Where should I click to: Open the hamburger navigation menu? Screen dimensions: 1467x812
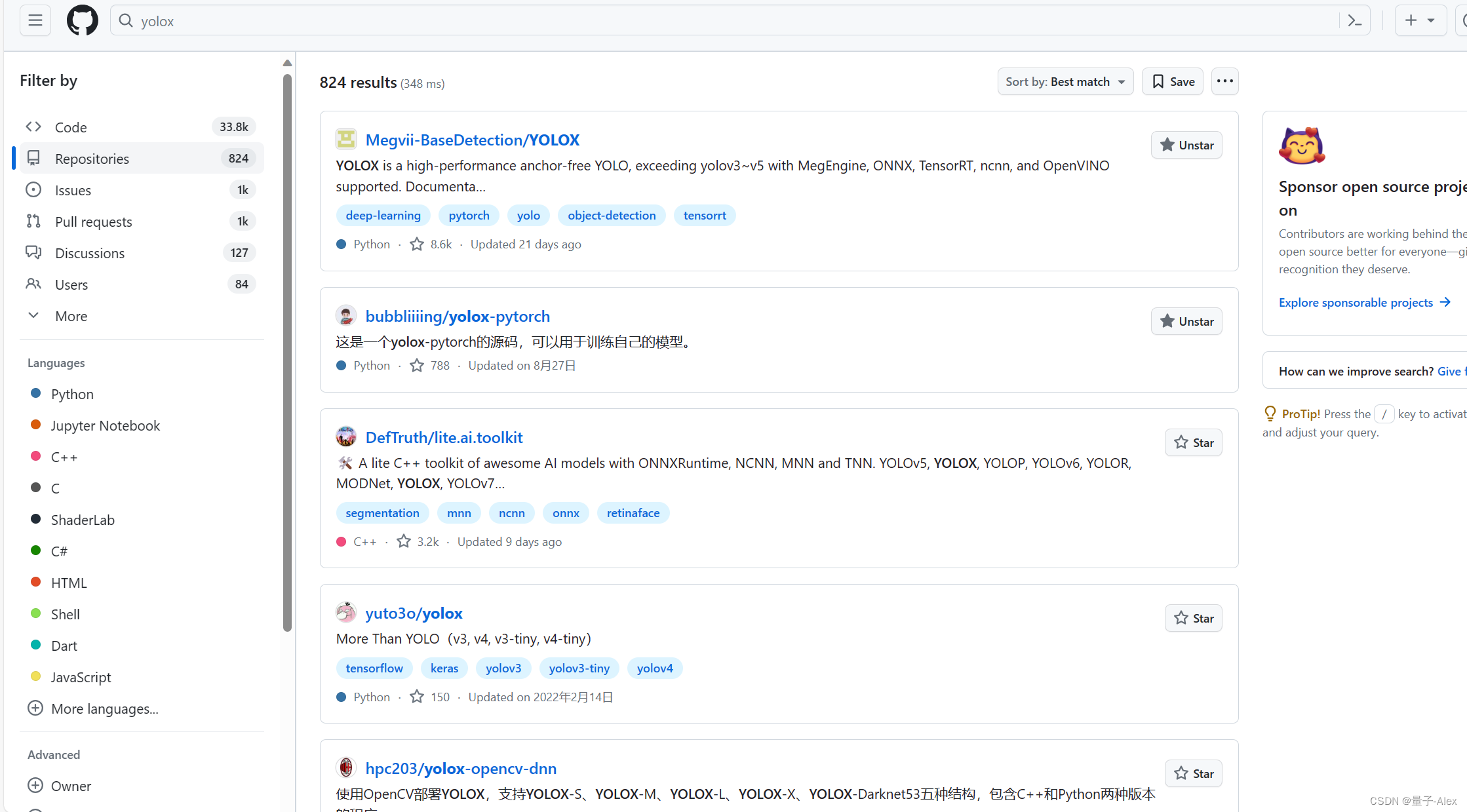click(x=35, y=20)
